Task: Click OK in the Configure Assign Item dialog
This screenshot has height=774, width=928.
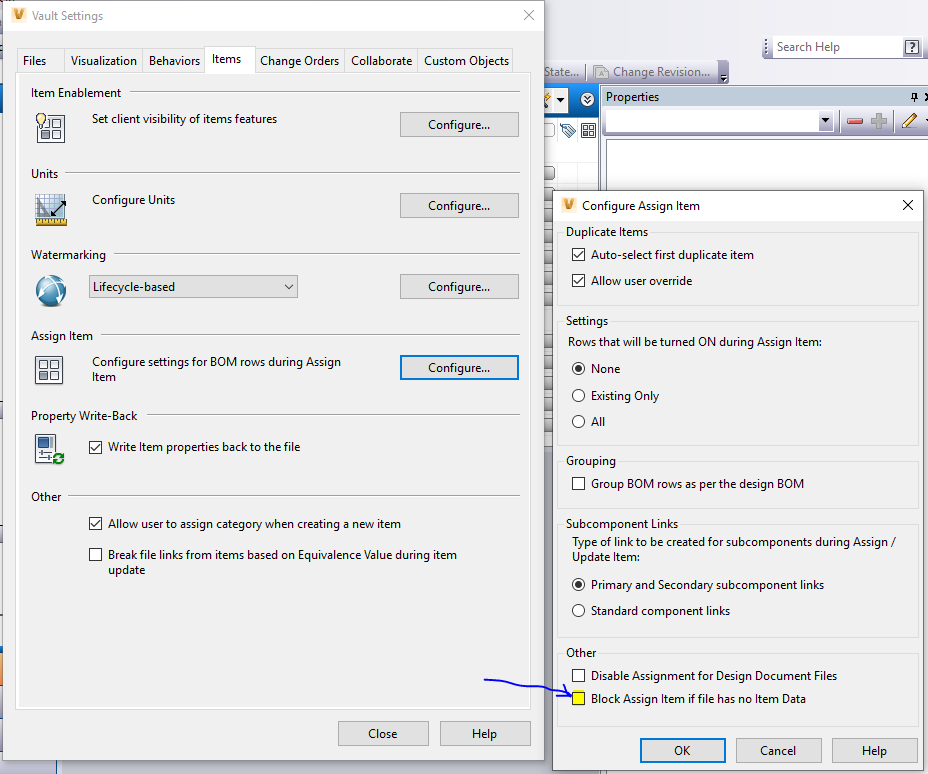Action: pos(683,750)
